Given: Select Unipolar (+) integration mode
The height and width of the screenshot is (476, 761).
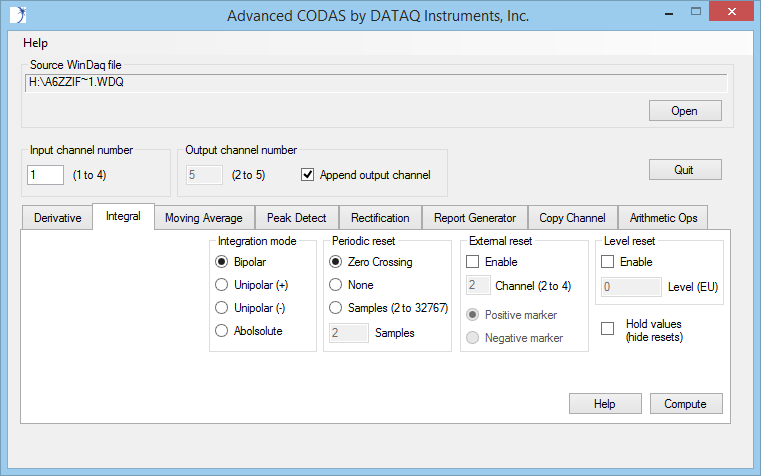Looking at the screenshot, I should click(x=221, y=285).
